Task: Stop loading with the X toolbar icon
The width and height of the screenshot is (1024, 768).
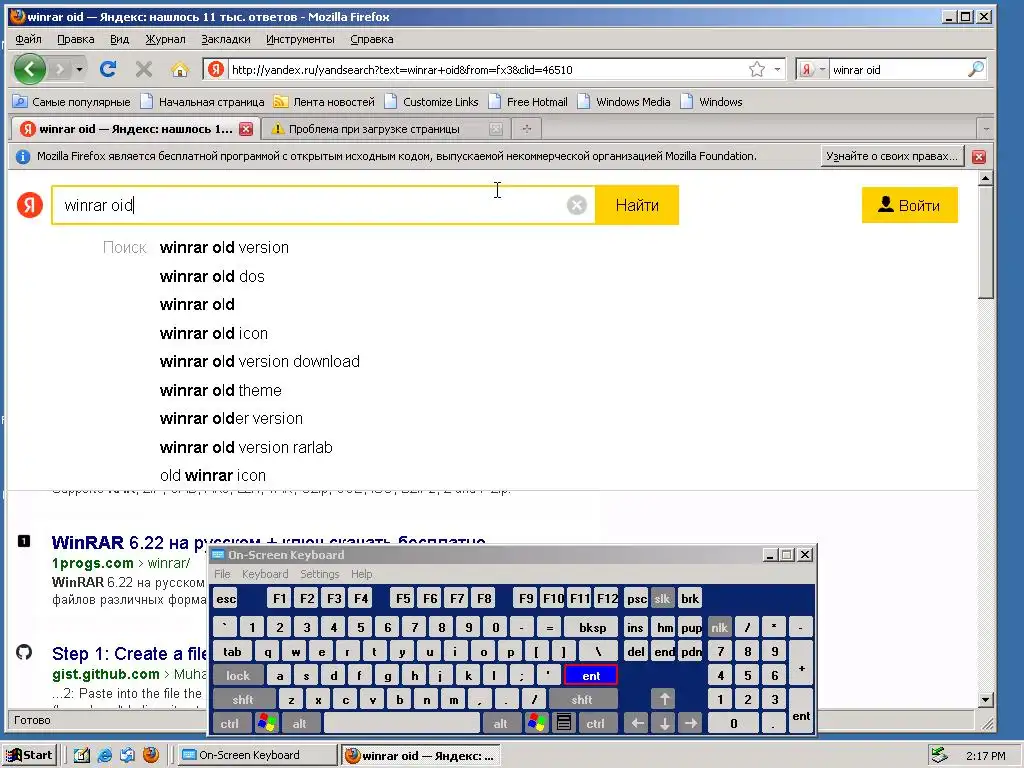Action: pyautogui.click(x=144, y=69)
